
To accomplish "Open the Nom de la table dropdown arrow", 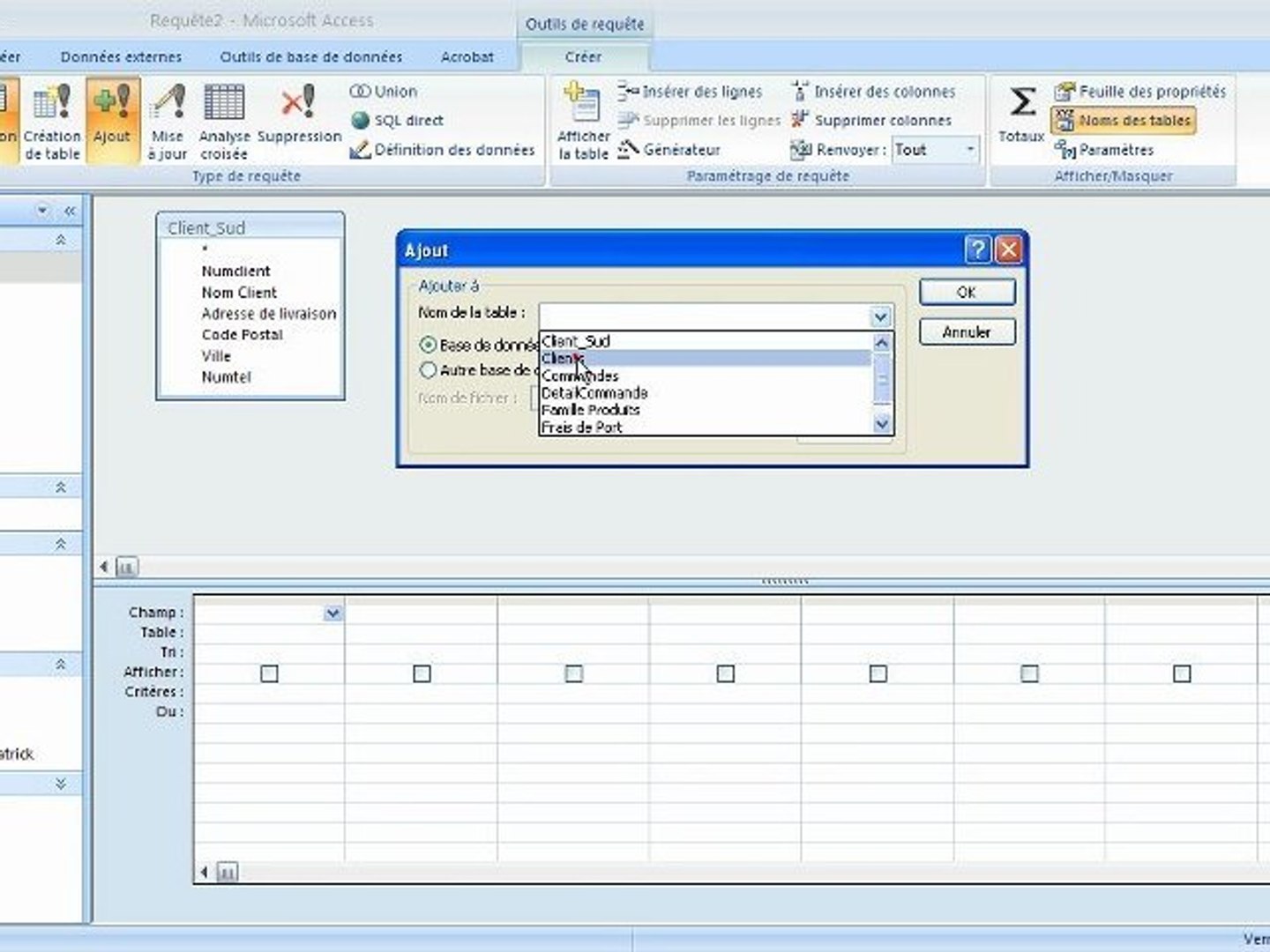I will pos(880,316).
